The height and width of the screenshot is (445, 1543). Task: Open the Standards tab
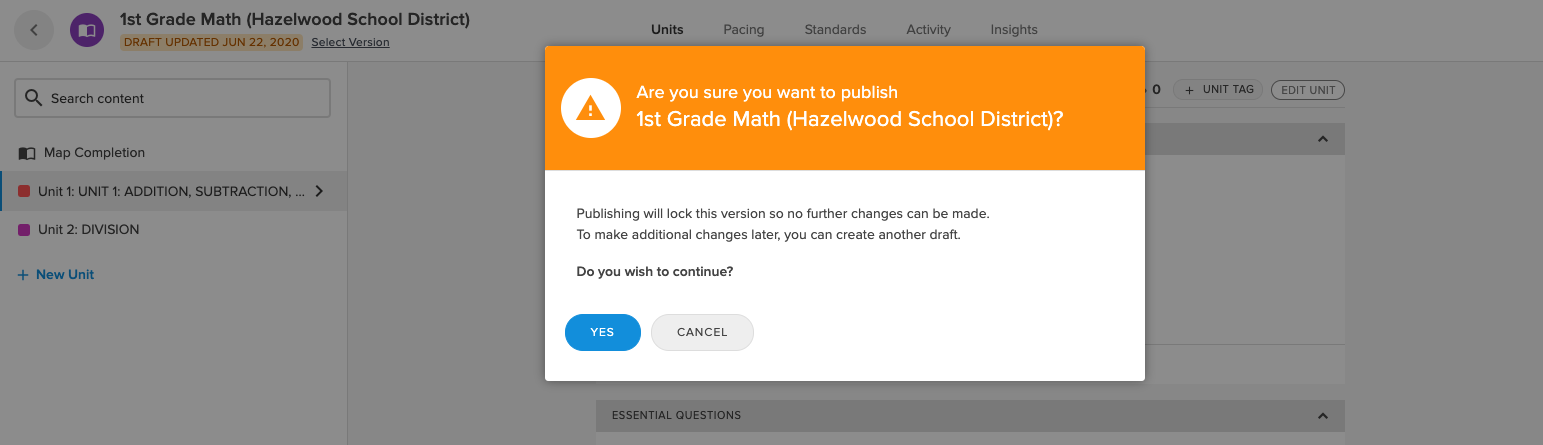835,30
